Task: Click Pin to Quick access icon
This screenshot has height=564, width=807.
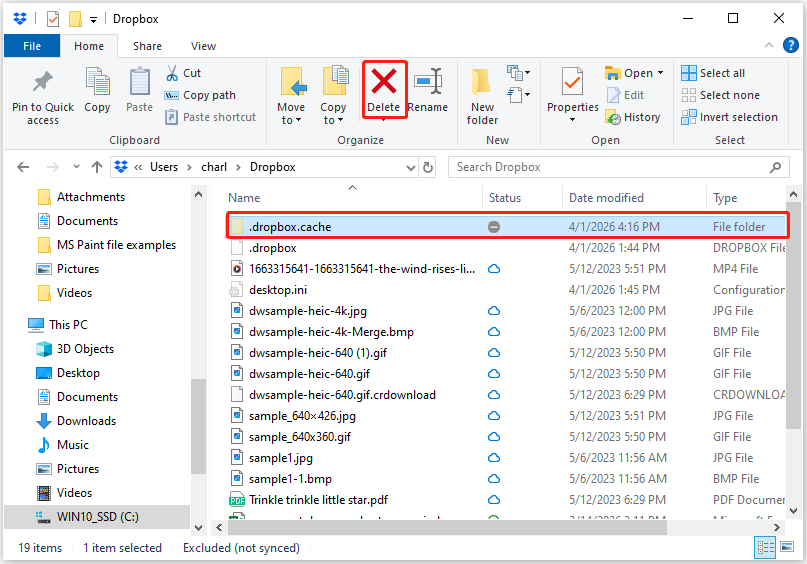Action: click(x=43, y=82)
